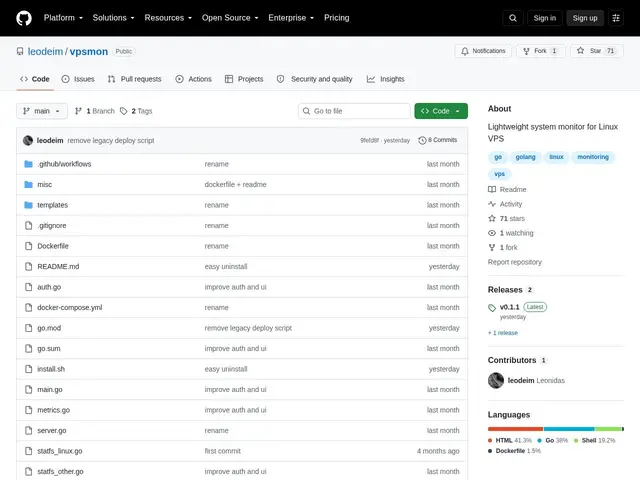
Task: Click the golang topic tag
Action: [525, 157]
